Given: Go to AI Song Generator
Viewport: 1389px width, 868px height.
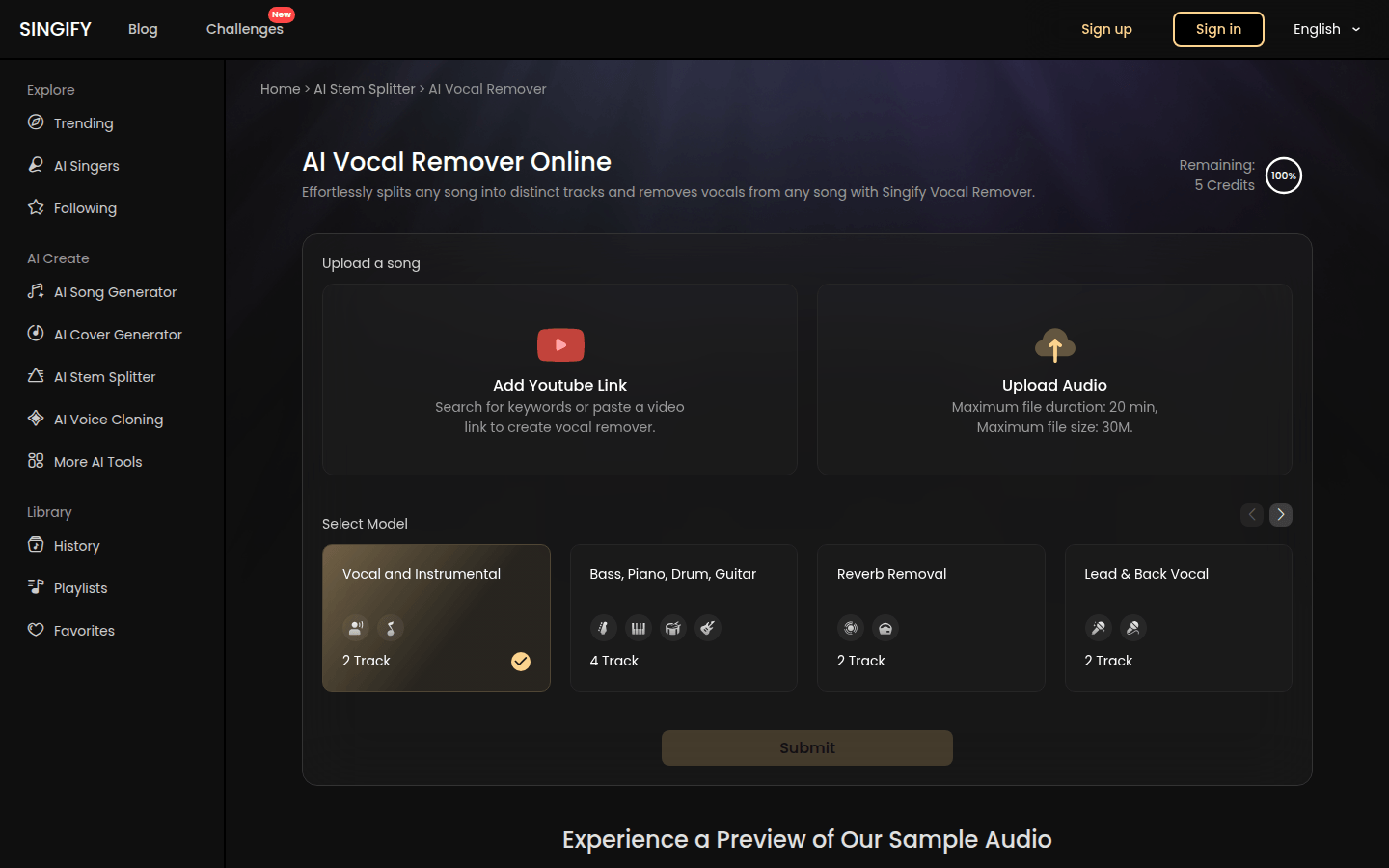Looking at the screenshot, I should 115,292.
